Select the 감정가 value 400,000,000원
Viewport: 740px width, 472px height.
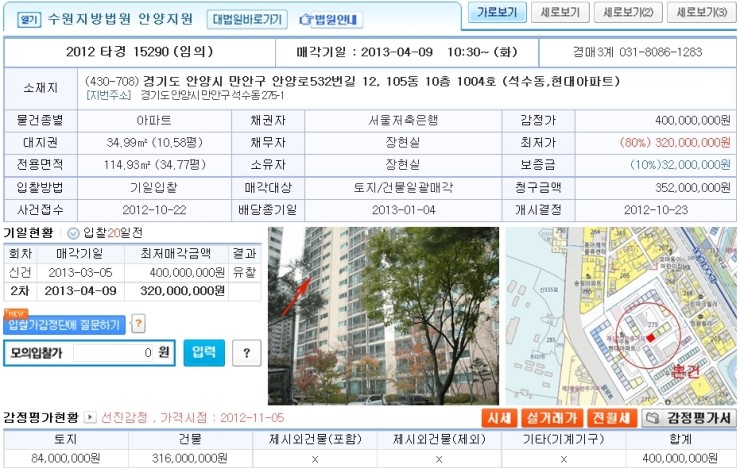point(692,120)
